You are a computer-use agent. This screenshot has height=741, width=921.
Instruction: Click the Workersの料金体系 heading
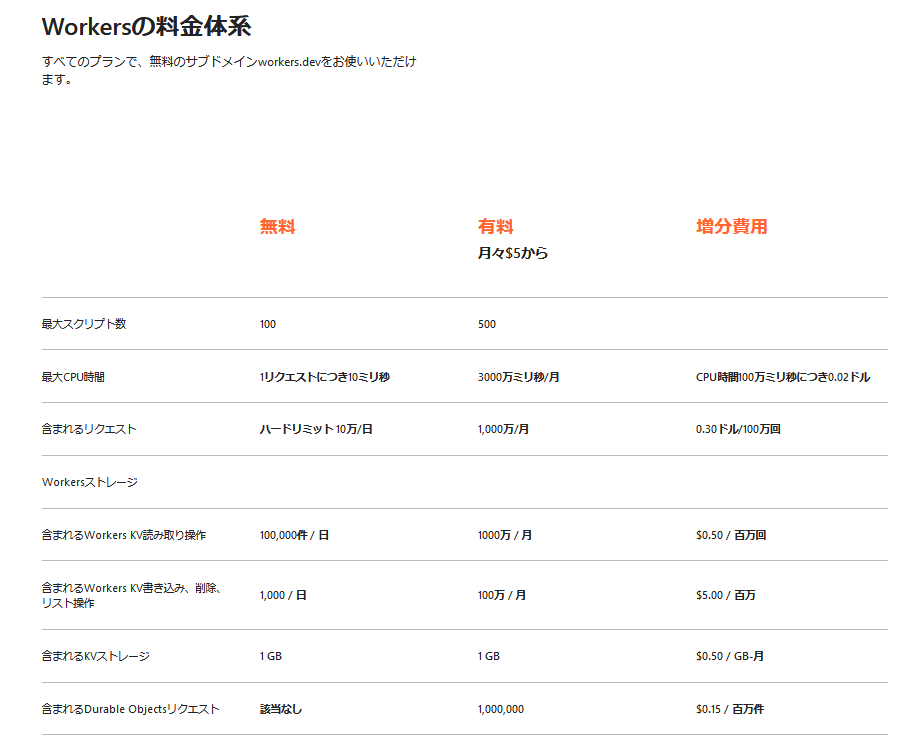pyautogui.click(x=146, y=27)
